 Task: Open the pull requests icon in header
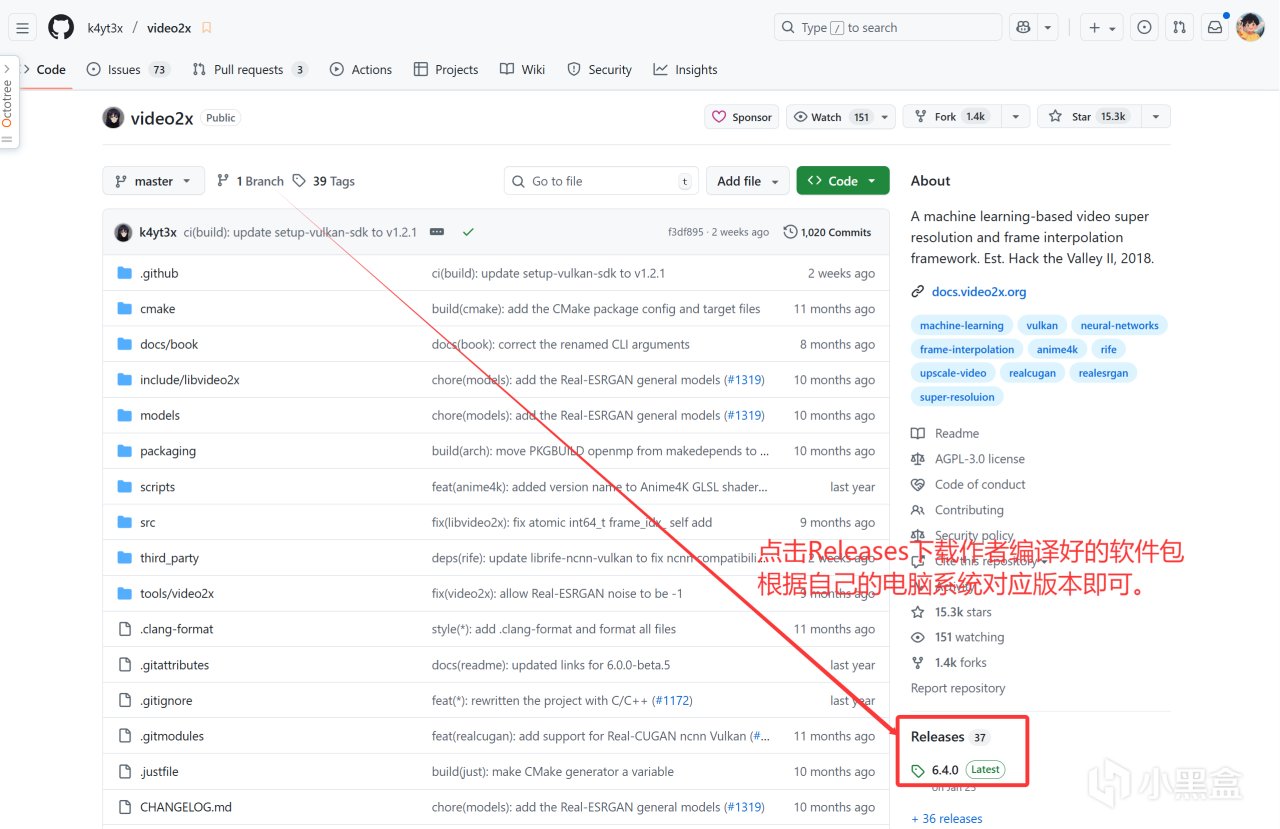pyautogui.click(x=1180, y=28)
